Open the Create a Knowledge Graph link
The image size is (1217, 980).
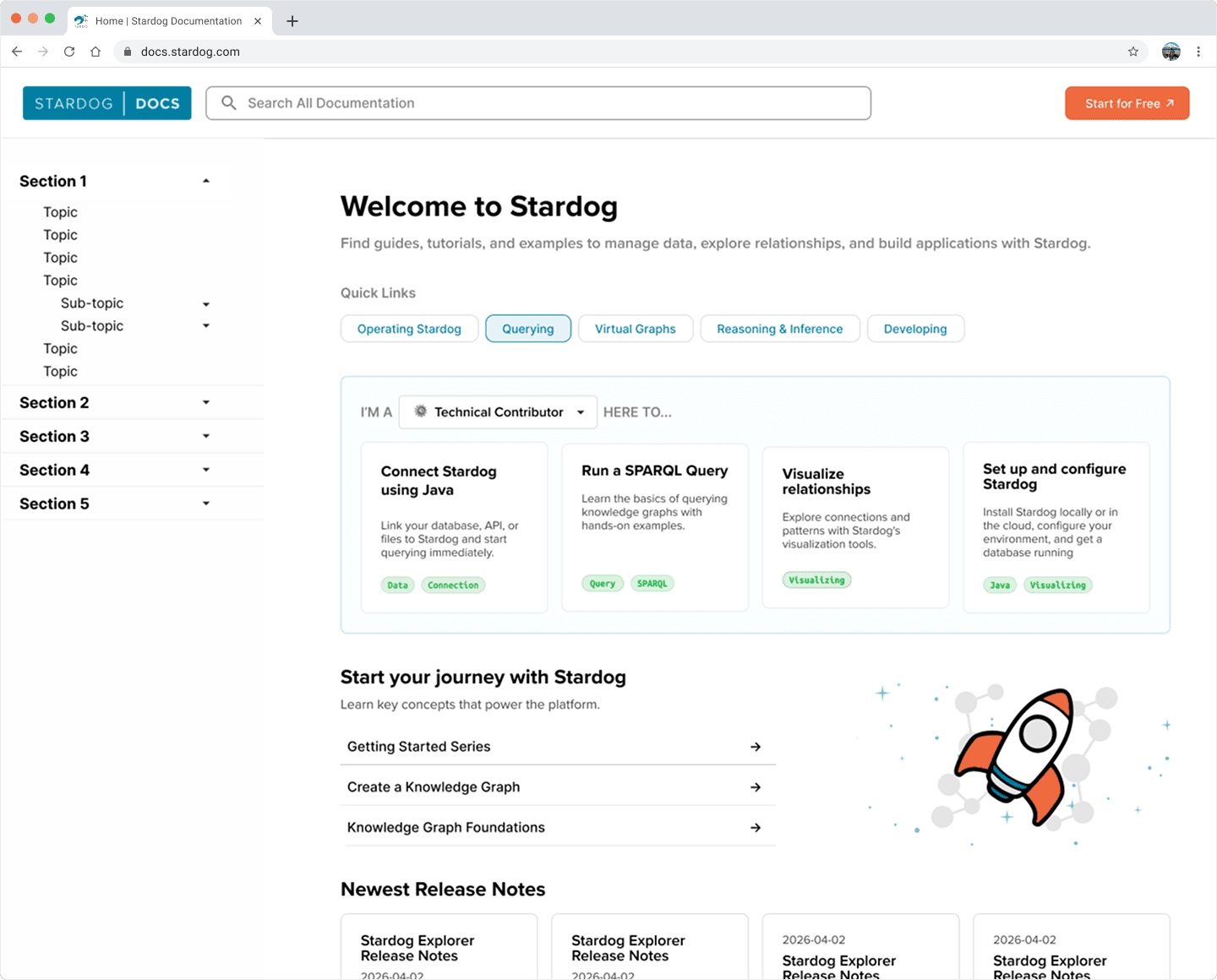point(558,787)
